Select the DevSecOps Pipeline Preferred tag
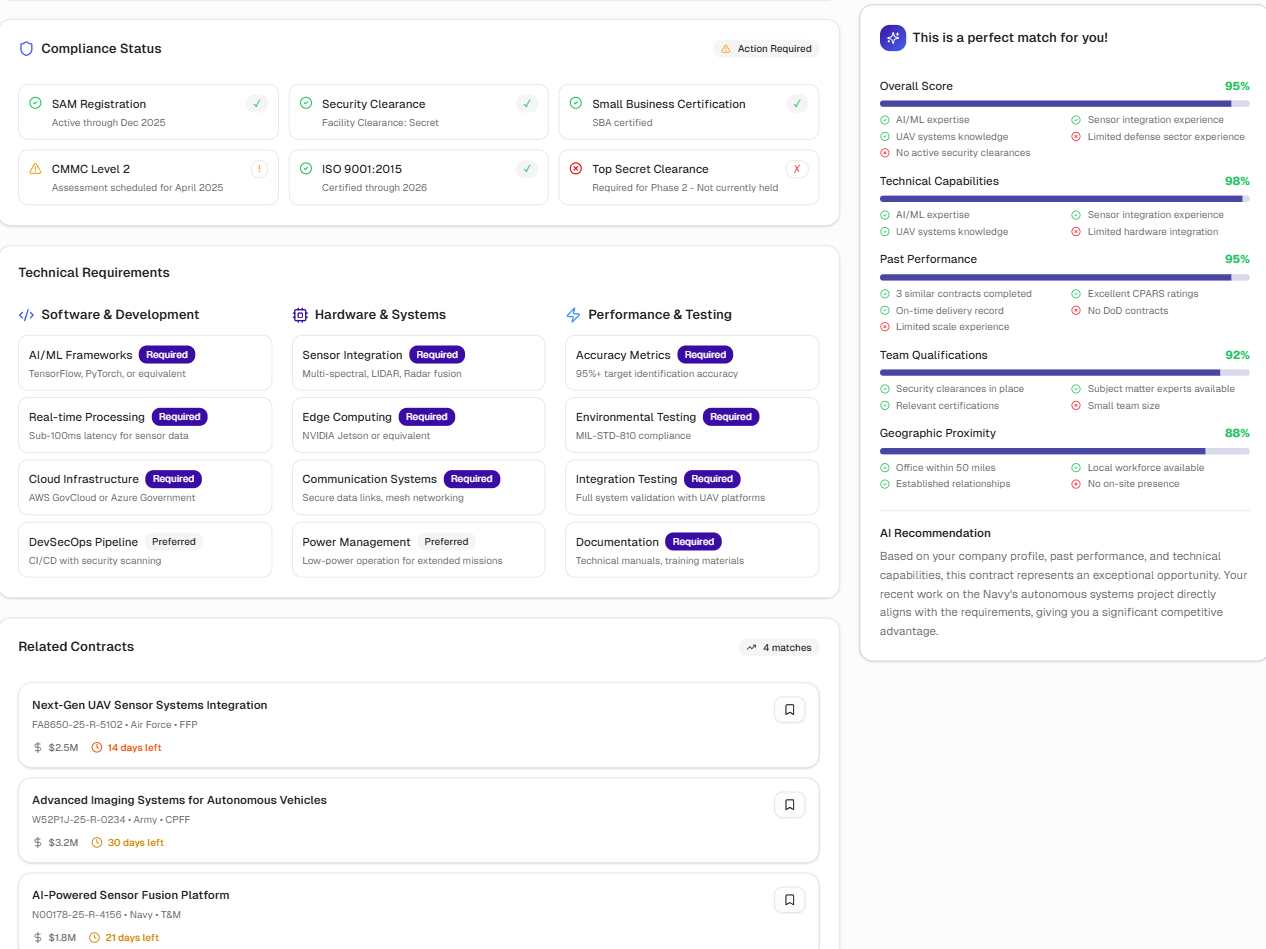The height and width of the screenshot is (949, 1266). (174, 542)
